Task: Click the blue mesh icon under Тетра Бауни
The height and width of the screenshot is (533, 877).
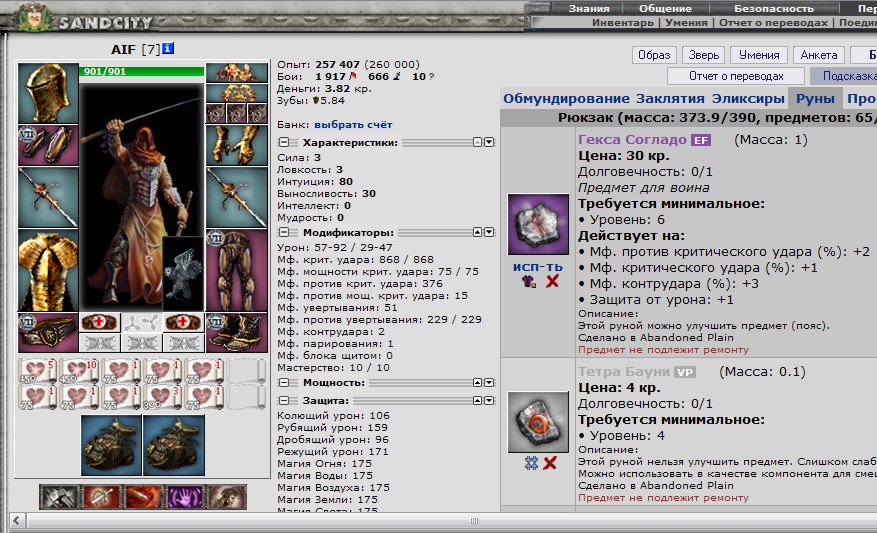Action: [x=531, y=463]
